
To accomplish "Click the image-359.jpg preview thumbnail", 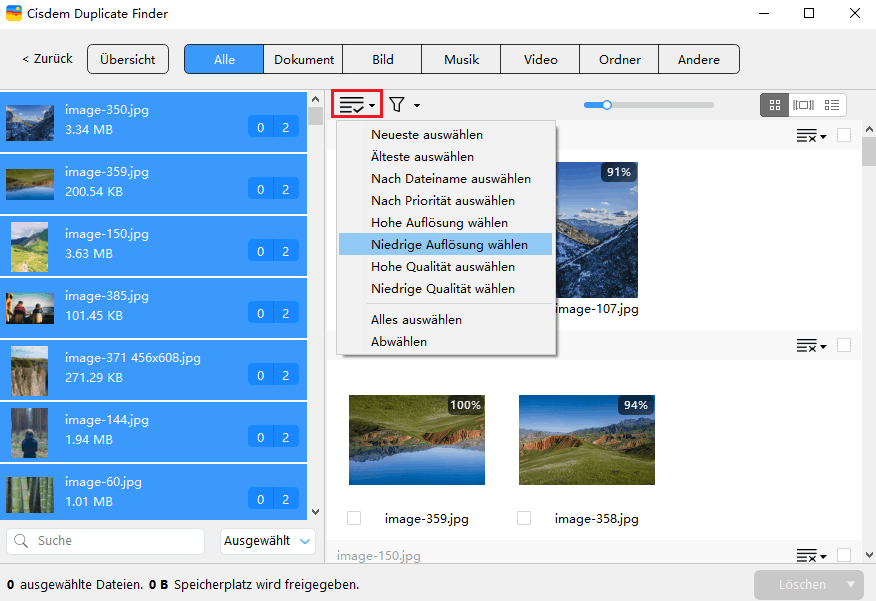I will (x=417, y=440).
